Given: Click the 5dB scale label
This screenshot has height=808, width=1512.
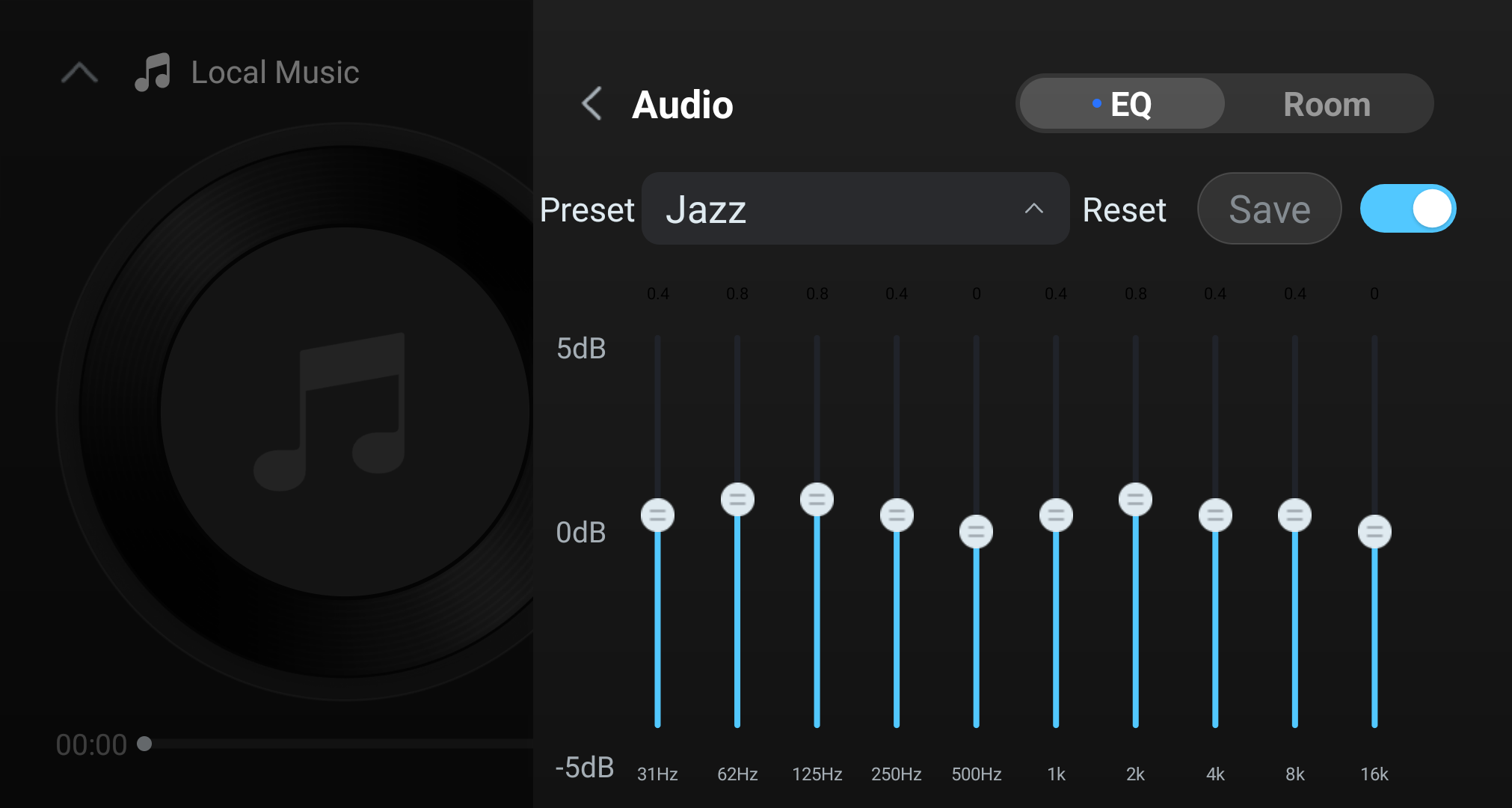Looking at the screenshot, I should point(581,349).
